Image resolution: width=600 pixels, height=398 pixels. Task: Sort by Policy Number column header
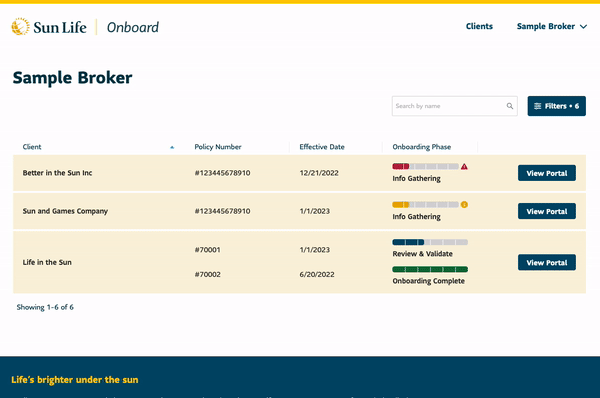[x=218, y=147]
